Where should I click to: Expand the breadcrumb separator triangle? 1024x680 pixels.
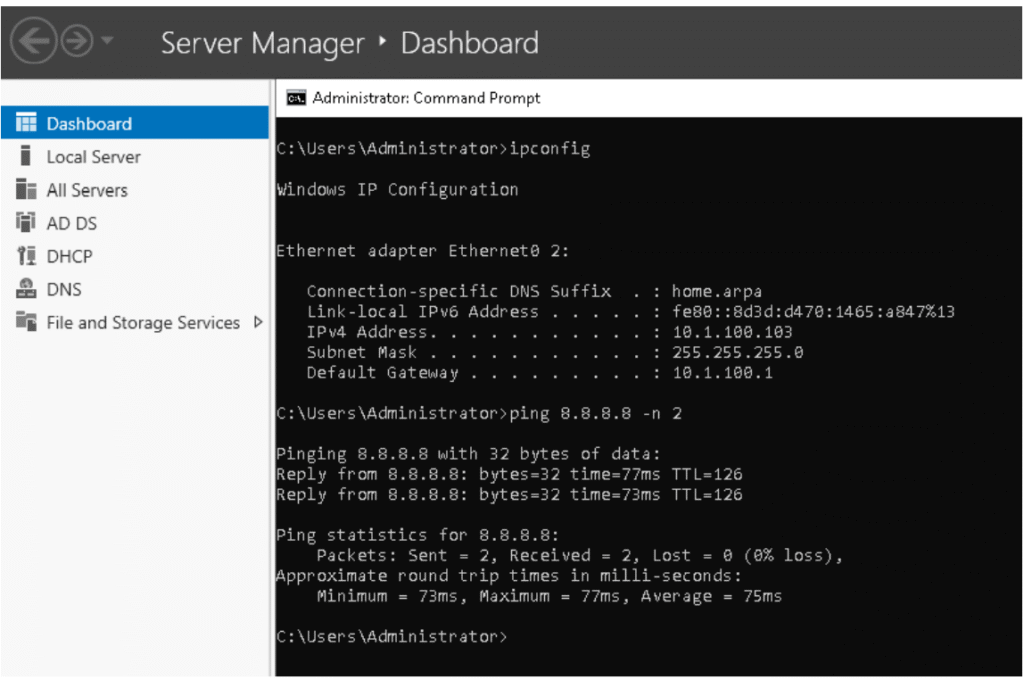point(382,43)
